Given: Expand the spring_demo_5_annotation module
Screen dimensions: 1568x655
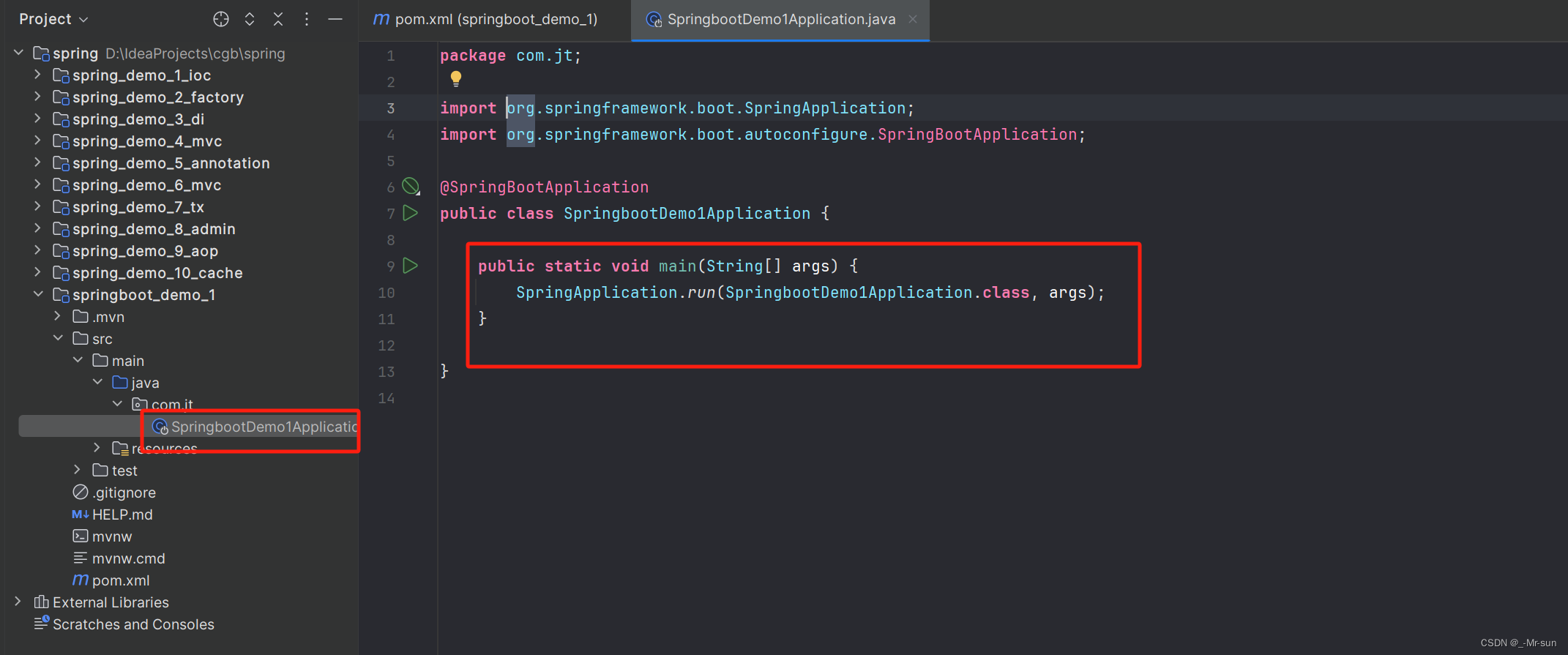Looking at the screenshot, I should click(x=37, y=162).
